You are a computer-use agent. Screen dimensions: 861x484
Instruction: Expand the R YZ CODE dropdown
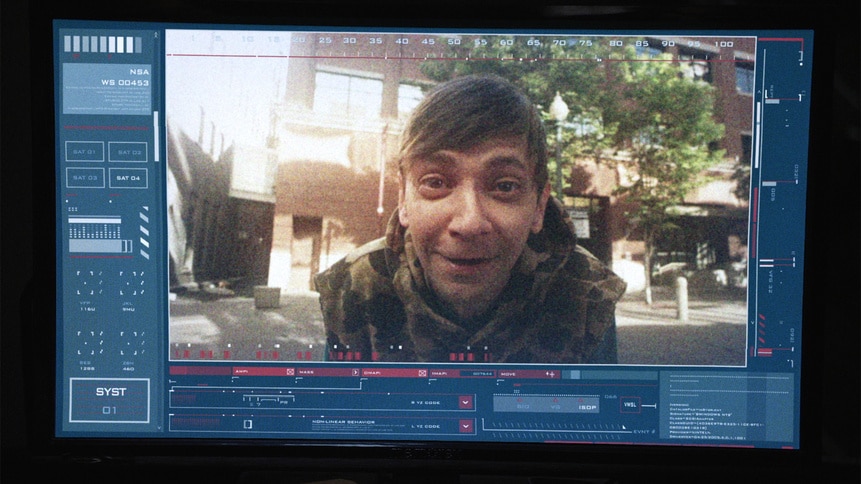coord(466,403)
